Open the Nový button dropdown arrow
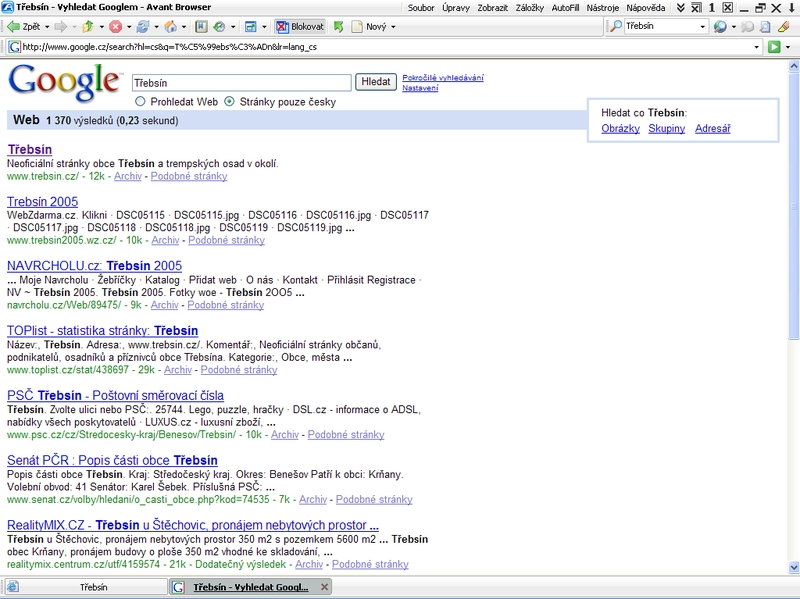The width and height of the screenshot is (800, 599). tap(393, 27)
